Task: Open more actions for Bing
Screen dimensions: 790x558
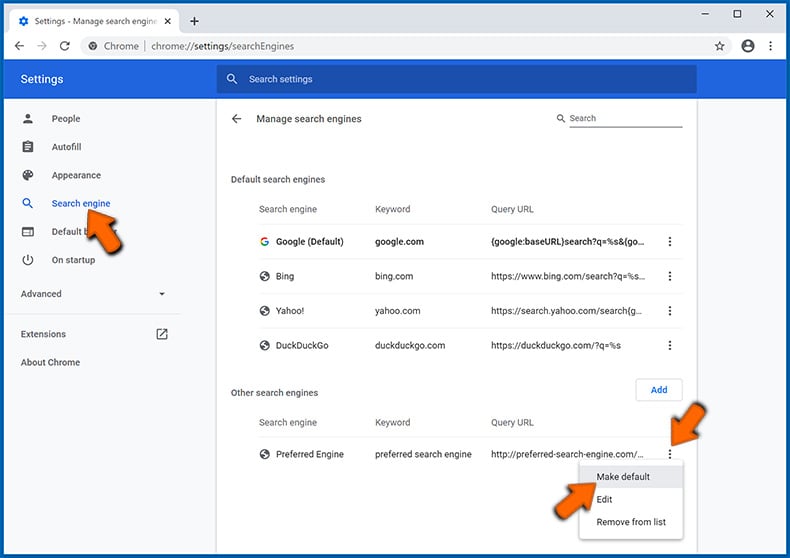Action: click(670, 276)
